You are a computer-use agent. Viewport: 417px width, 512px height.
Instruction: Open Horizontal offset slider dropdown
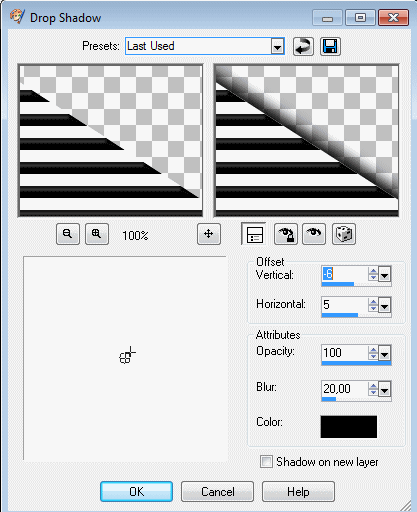pos(385,305)
